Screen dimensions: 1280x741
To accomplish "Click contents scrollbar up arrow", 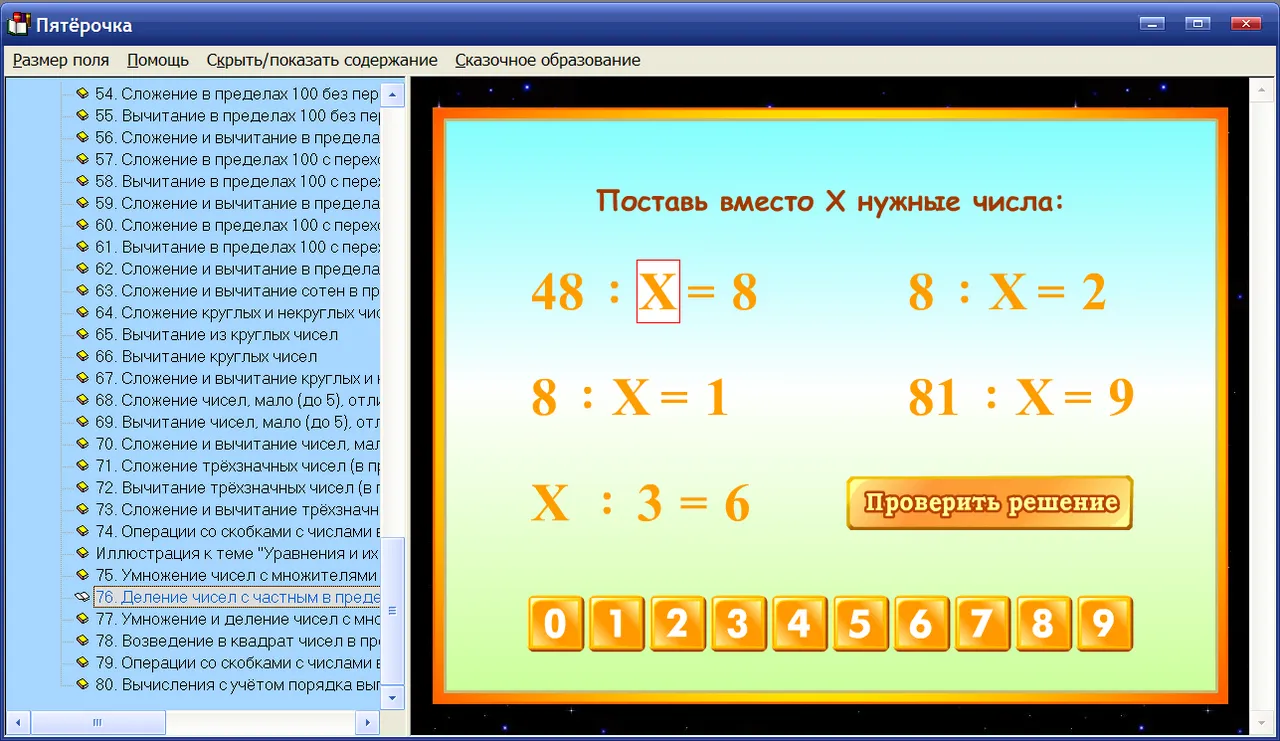I will (x=393, y=96).
